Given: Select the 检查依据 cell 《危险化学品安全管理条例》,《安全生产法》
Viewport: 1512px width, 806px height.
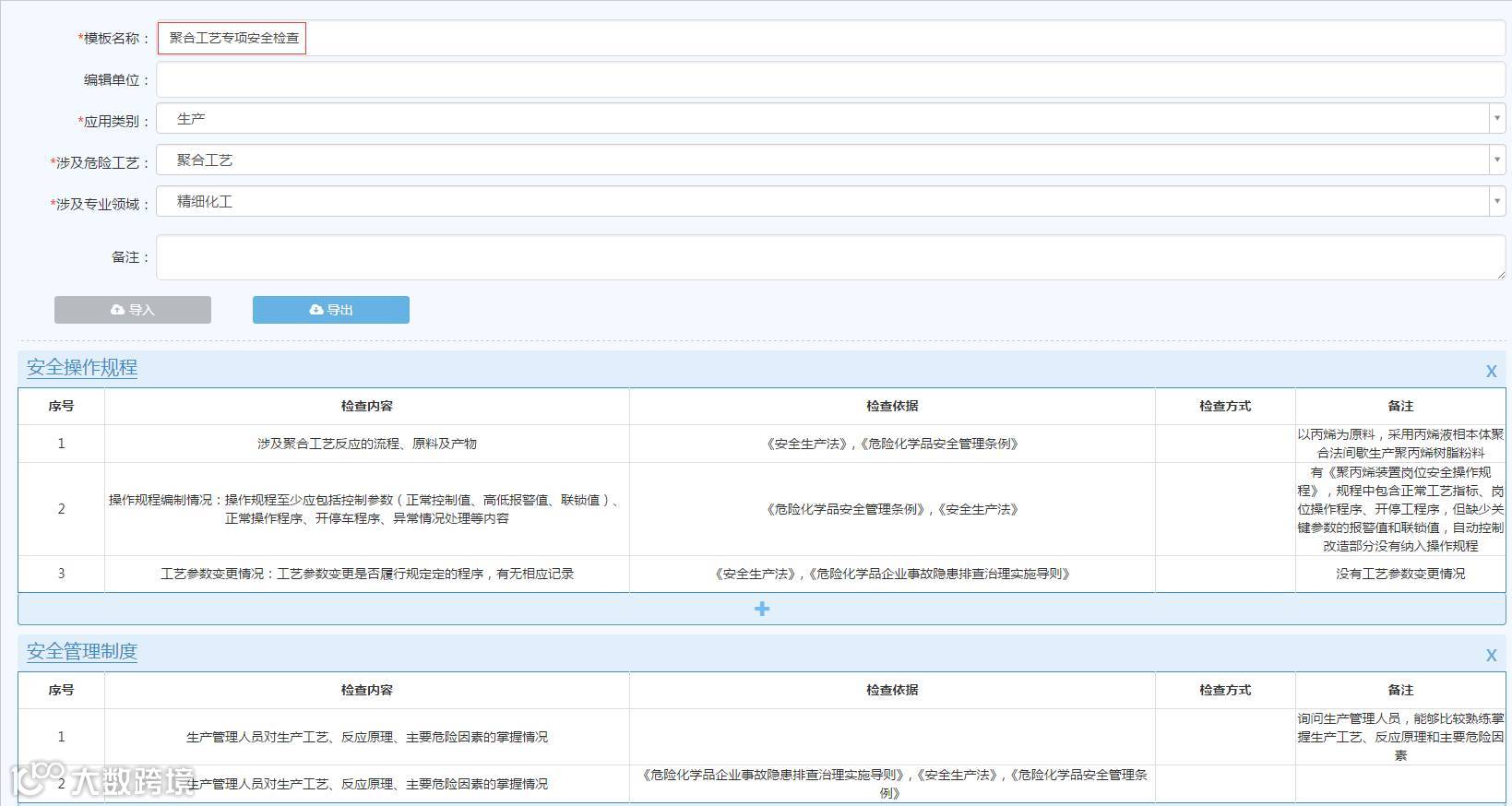Looking at the screenshot, I should click(892, 509).
